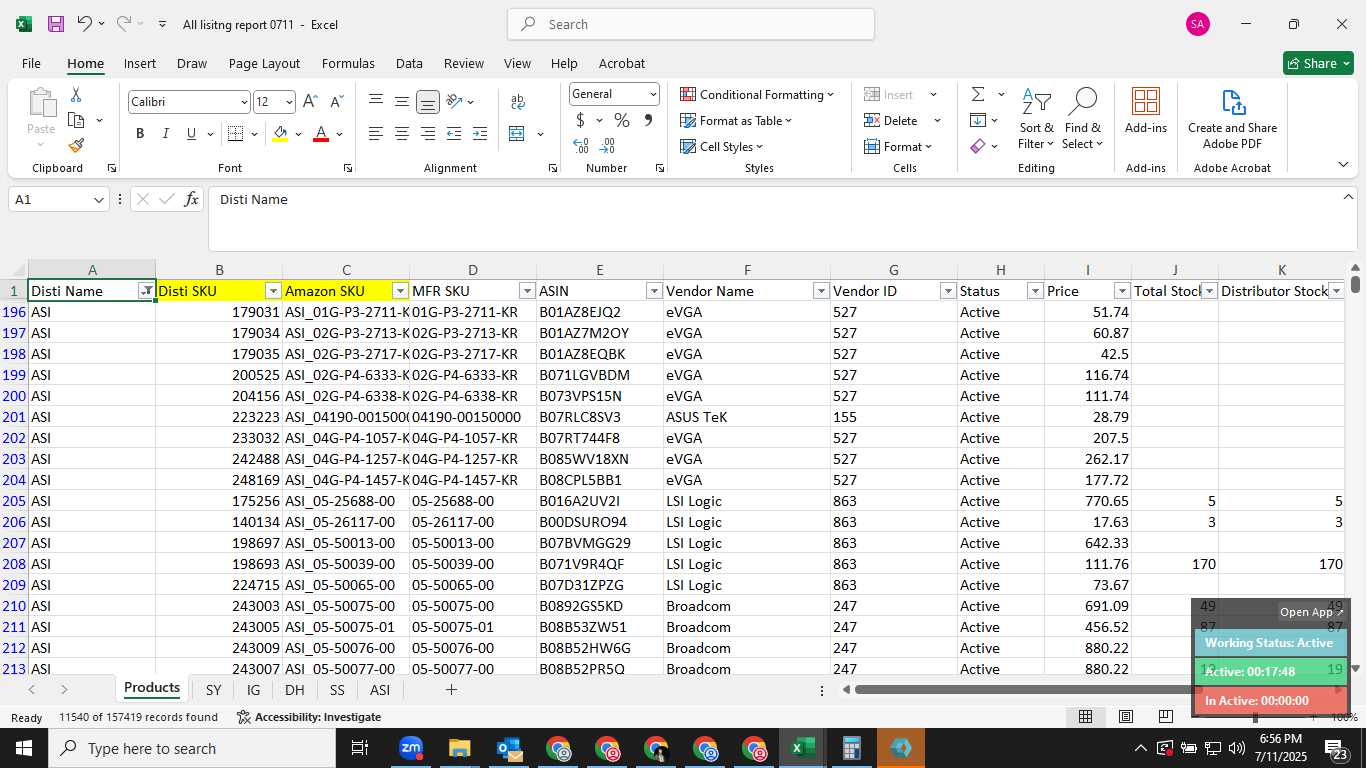Open Calculator from the taskbar
Image resolution: width=1366 pixels, height=768 pixels.
pyautogui.click(x=852, y=748)
